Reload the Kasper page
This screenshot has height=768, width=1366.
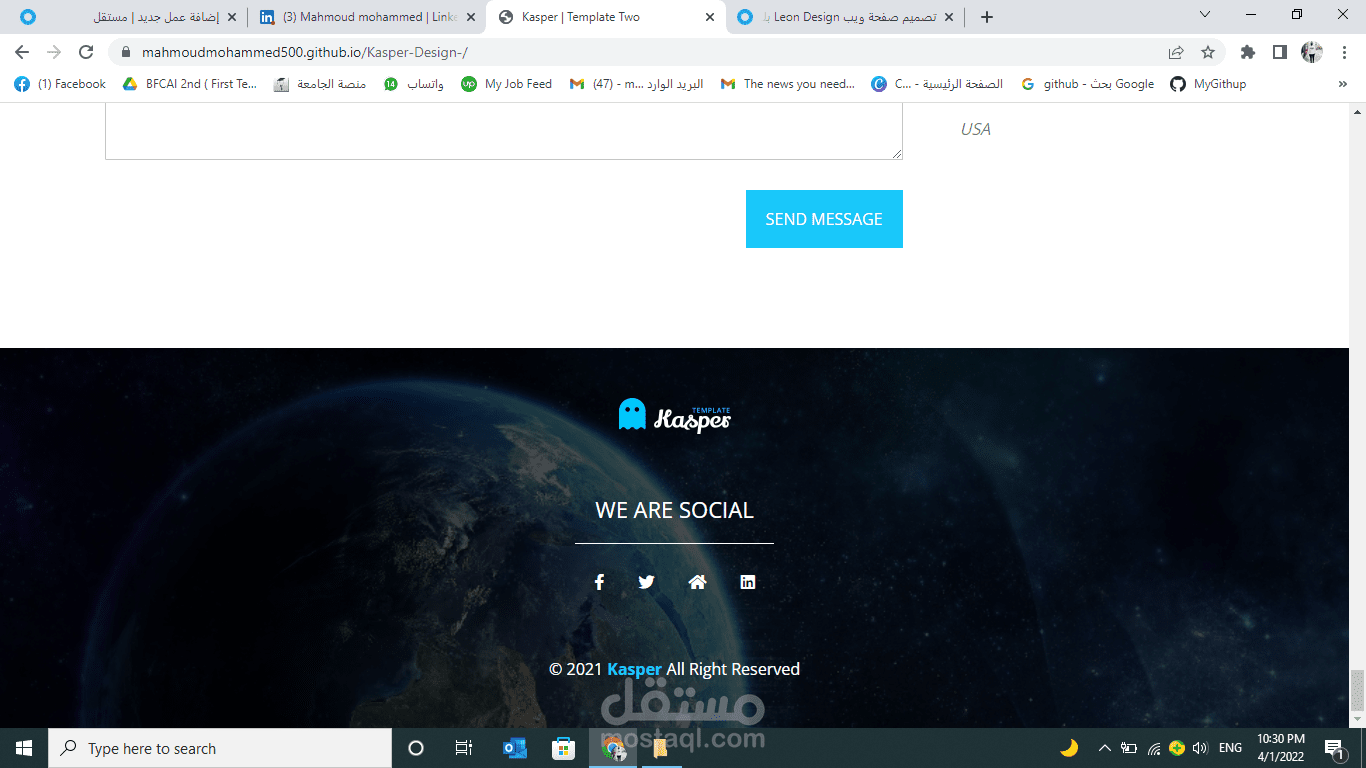86,53
